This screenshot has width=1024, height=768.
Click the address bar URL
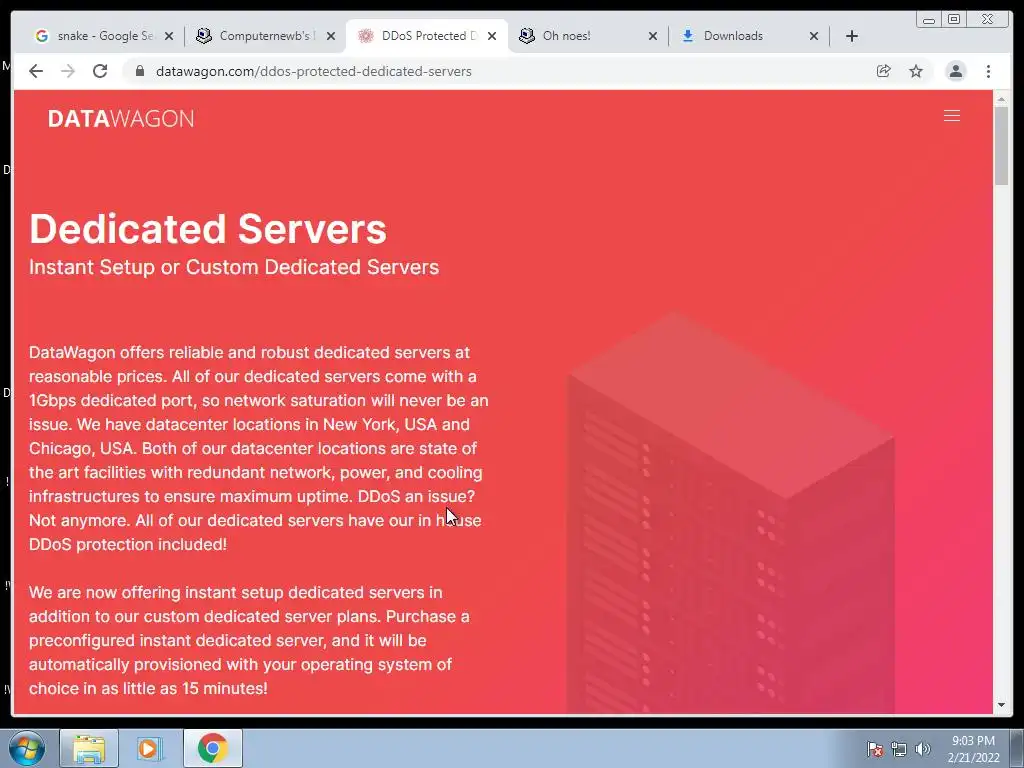(313, 71)
